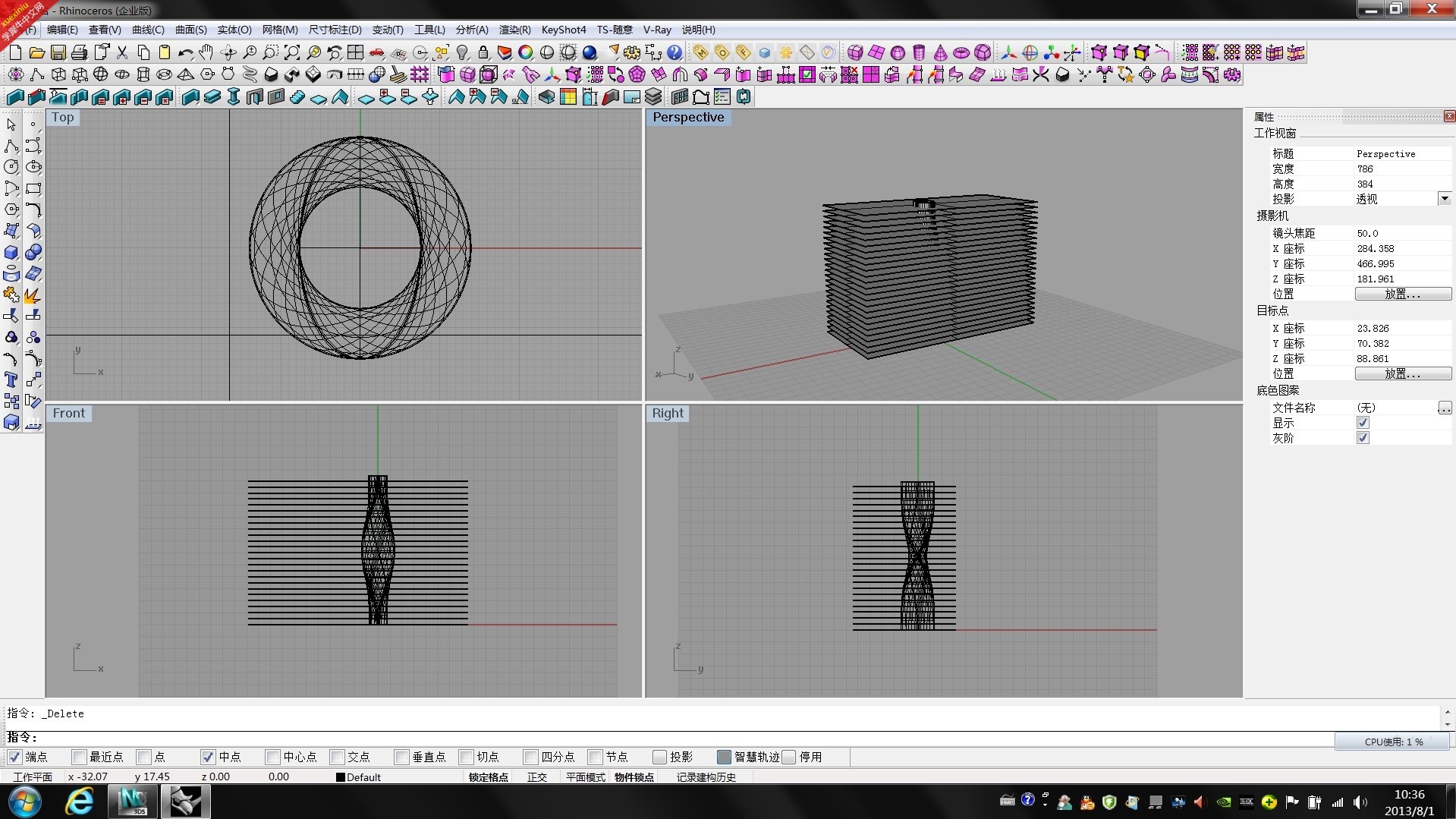This screenshot has width=1456, height=819.
Task: Click the Layers stack icon in toolbar
Action: coord(653,96)
